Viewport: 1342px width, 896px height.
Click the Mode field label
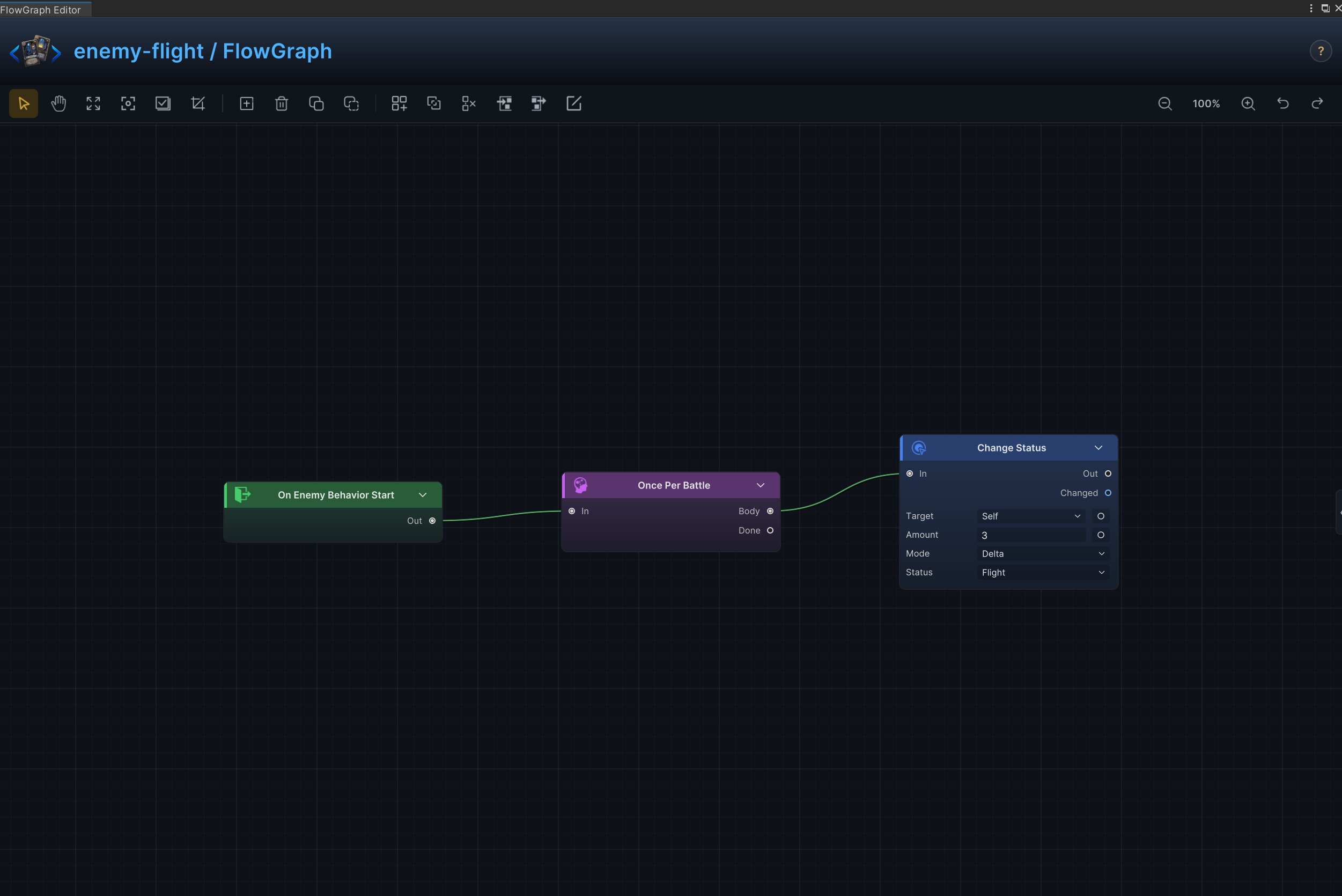pos(918,554)
